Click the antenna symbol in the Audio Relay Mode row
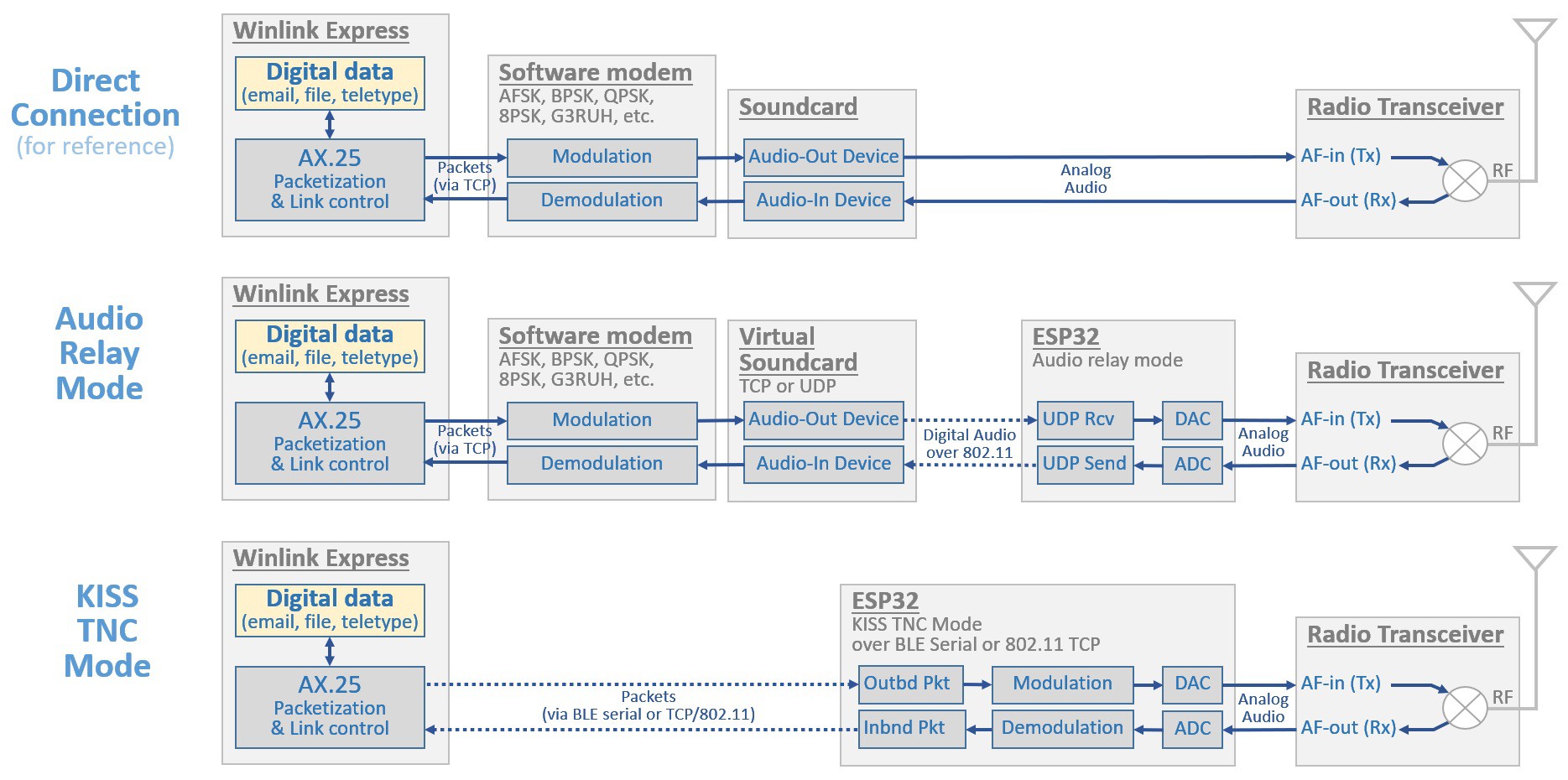1568x780 pixels. (1535, 295)
